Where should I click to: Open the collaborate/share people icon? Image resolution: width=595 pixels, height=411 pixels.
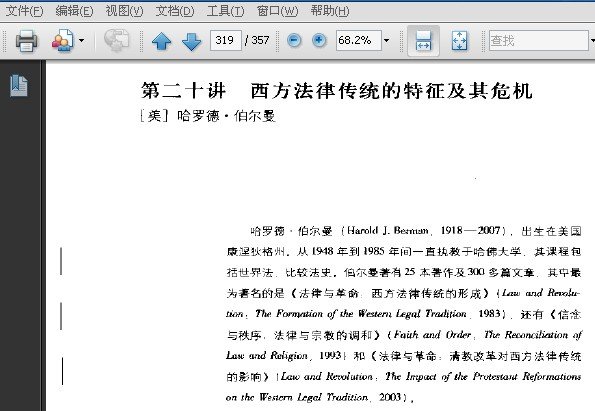click(63, 40)
